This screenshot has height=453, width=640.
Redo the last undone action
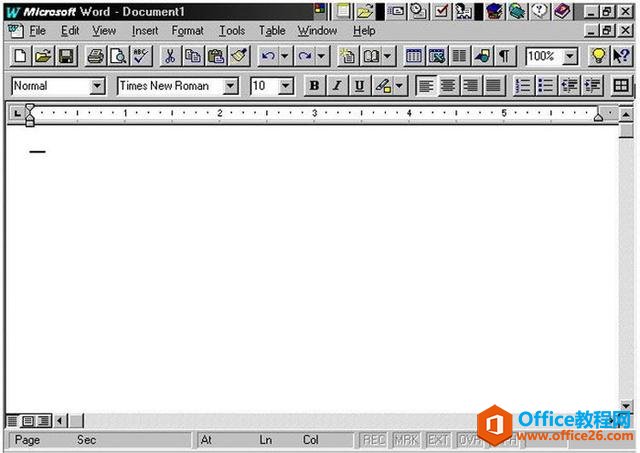[x=305, y=56]
